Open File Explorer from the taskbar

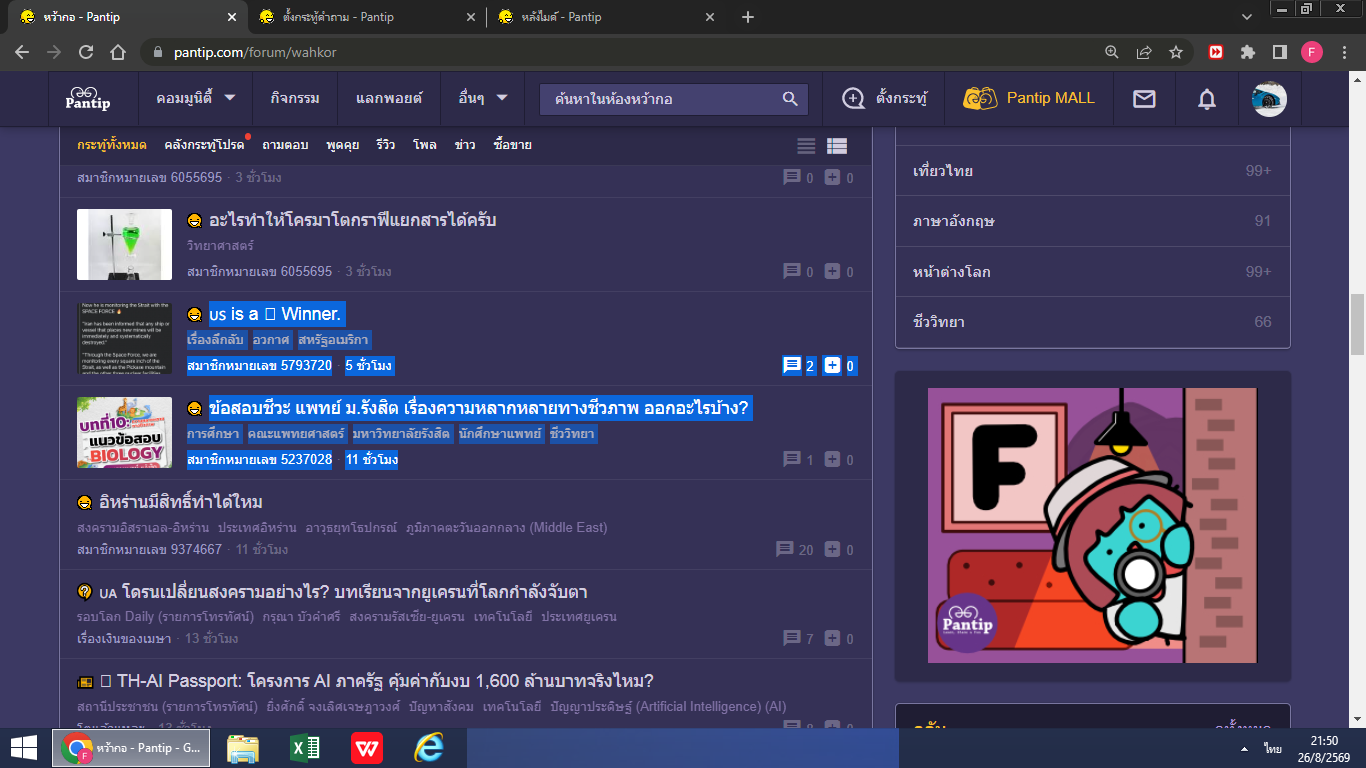click(x=244, y=748)
